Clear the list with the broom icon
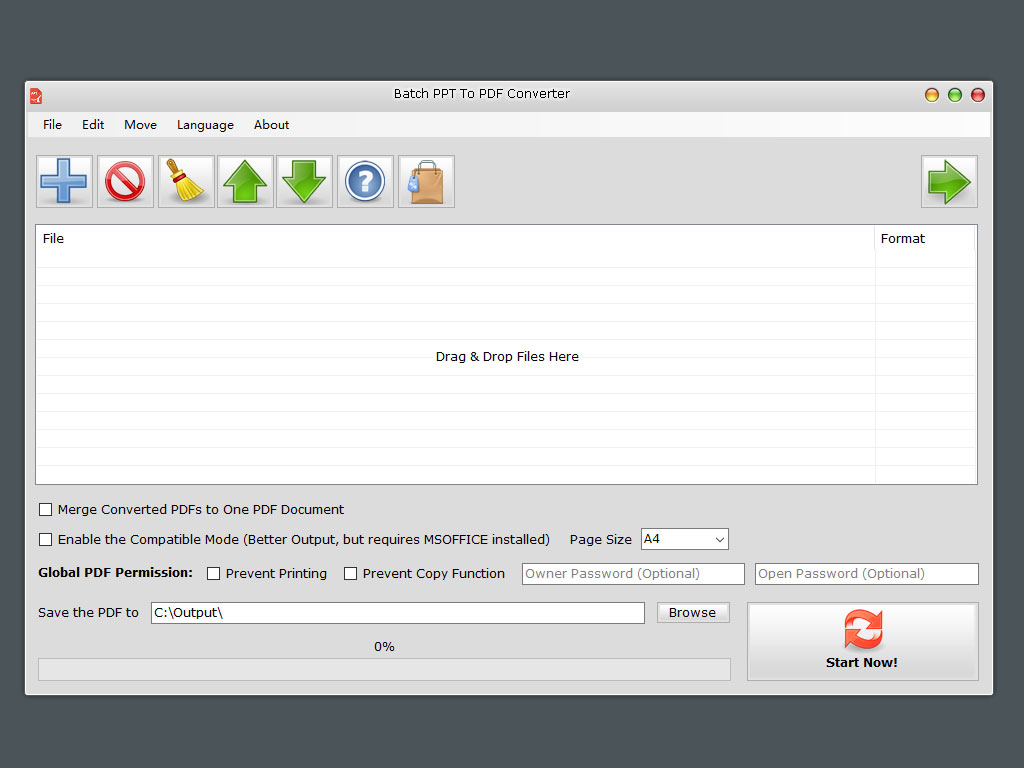1024x768 pixels. coord(186,182)
